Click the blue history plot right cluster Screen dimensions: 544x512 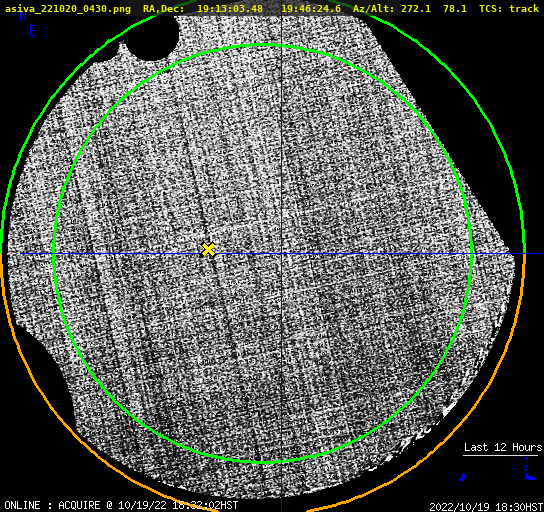528,470
